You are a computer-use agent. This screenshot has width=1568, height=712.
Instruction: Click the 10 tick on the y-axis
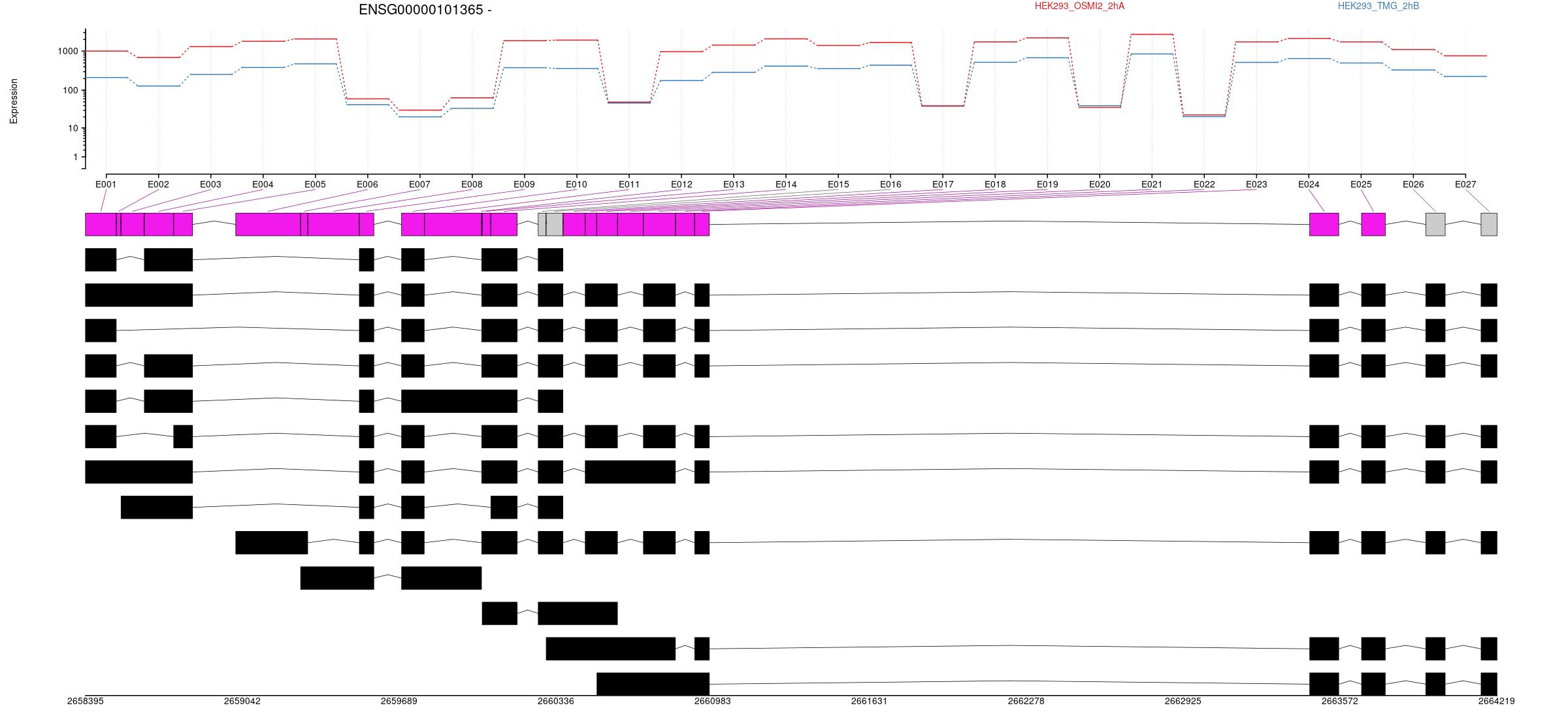(x=73, y=128)
